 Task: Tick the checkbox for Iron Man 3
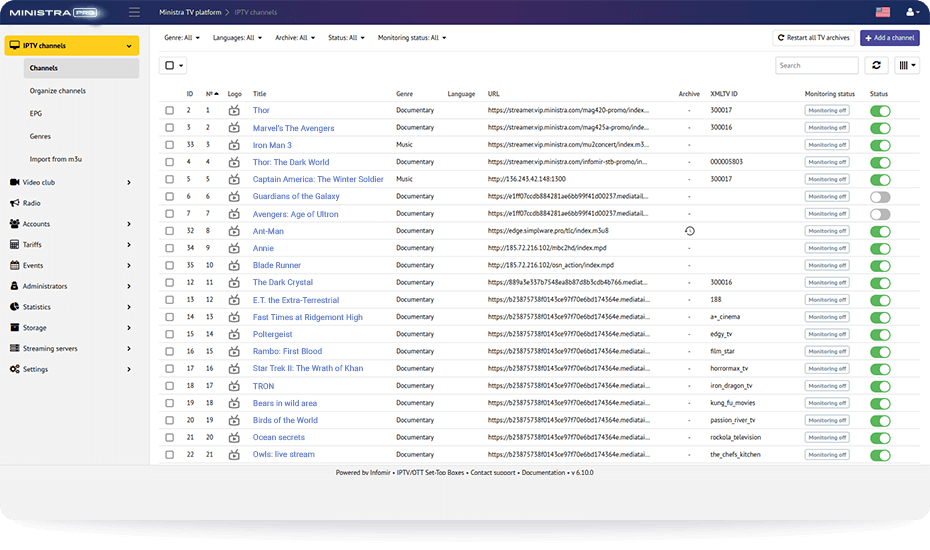click(x=169, y=145)
